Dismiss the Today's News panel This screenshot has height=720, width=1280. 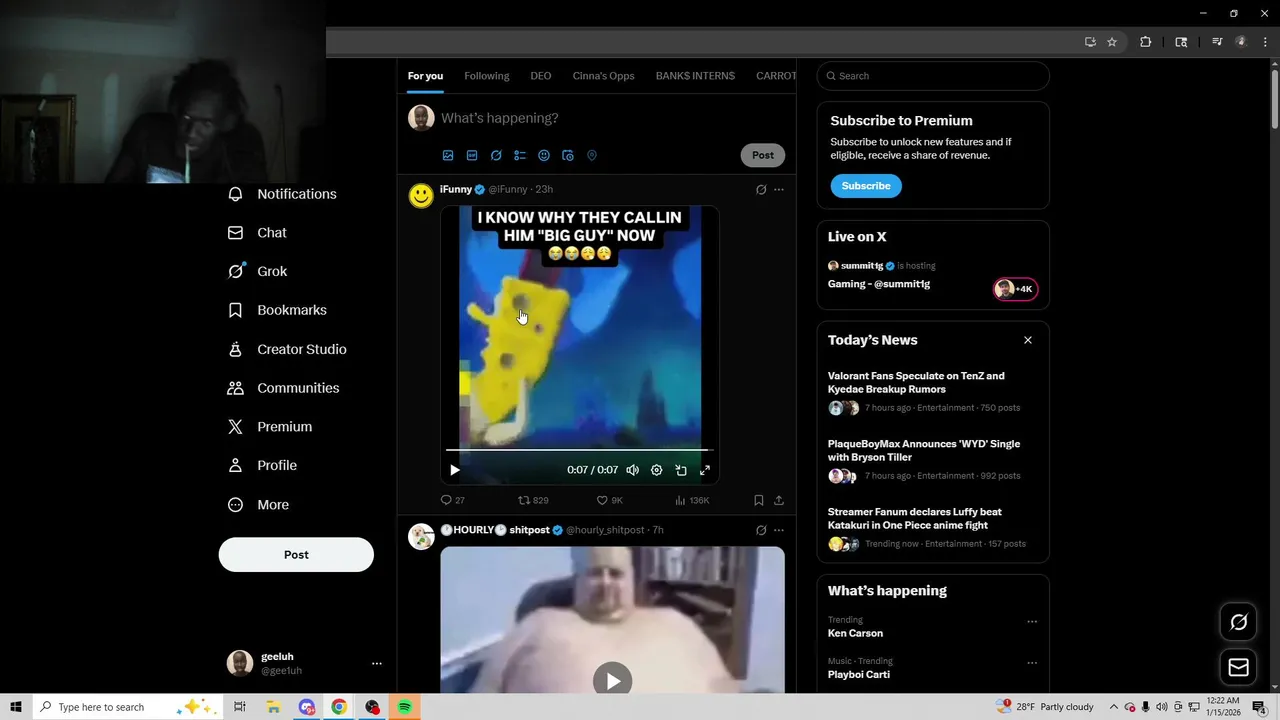[x=1028, y=340]
